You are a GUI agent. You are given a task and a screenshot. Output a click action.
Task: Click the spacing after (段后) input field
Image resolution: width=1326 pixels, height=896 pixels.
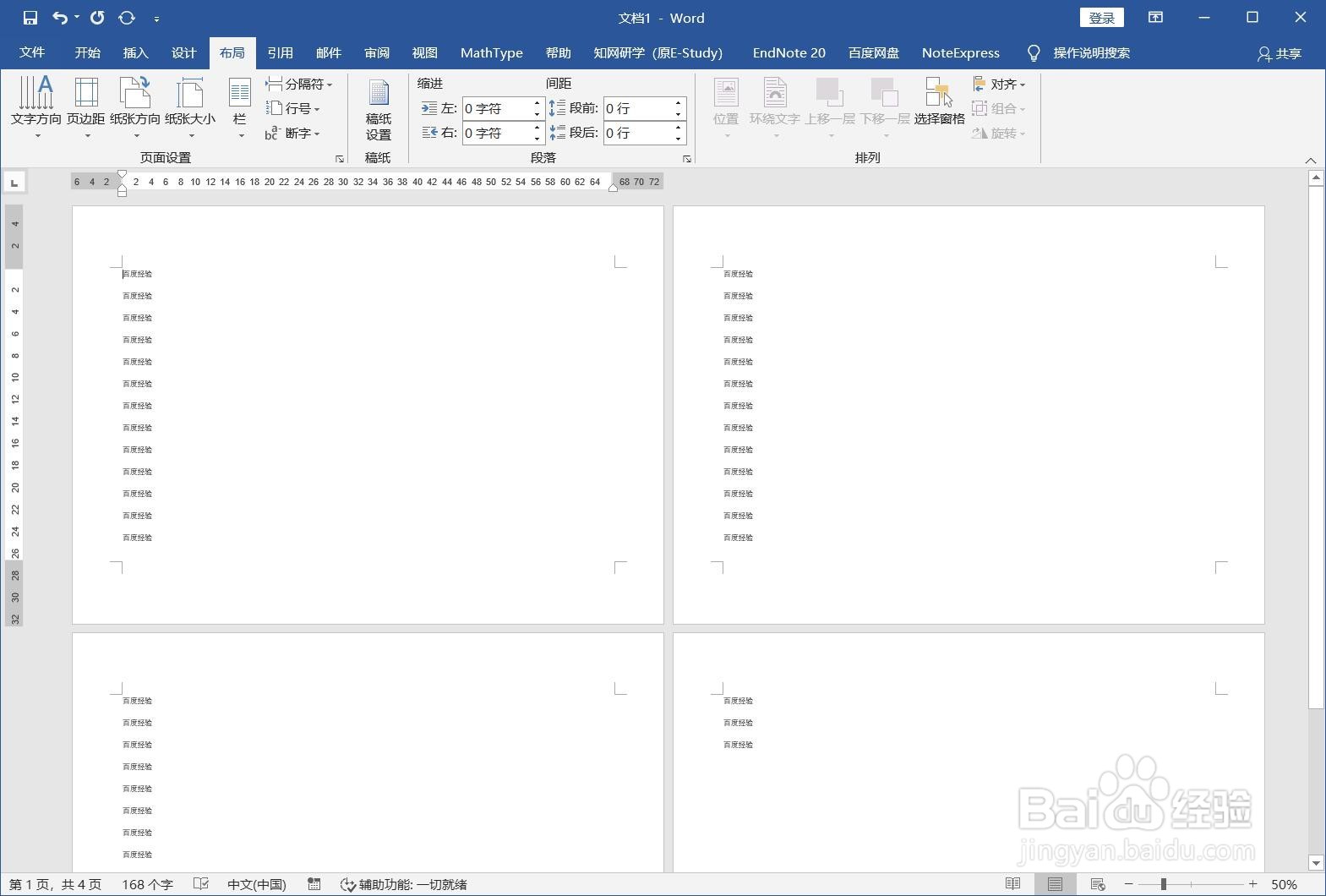(x=637, y=133)
